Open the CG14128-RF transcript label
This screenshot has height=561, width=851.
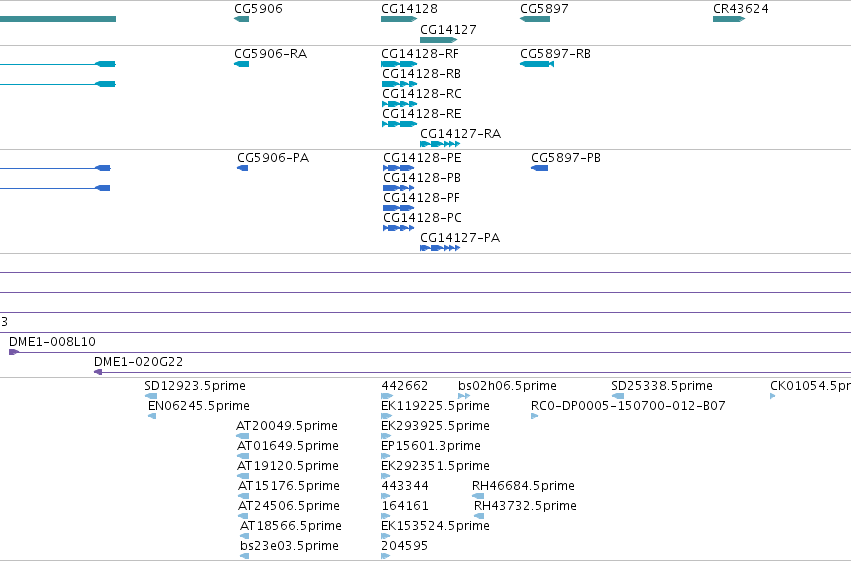click(x=420, y=54)
